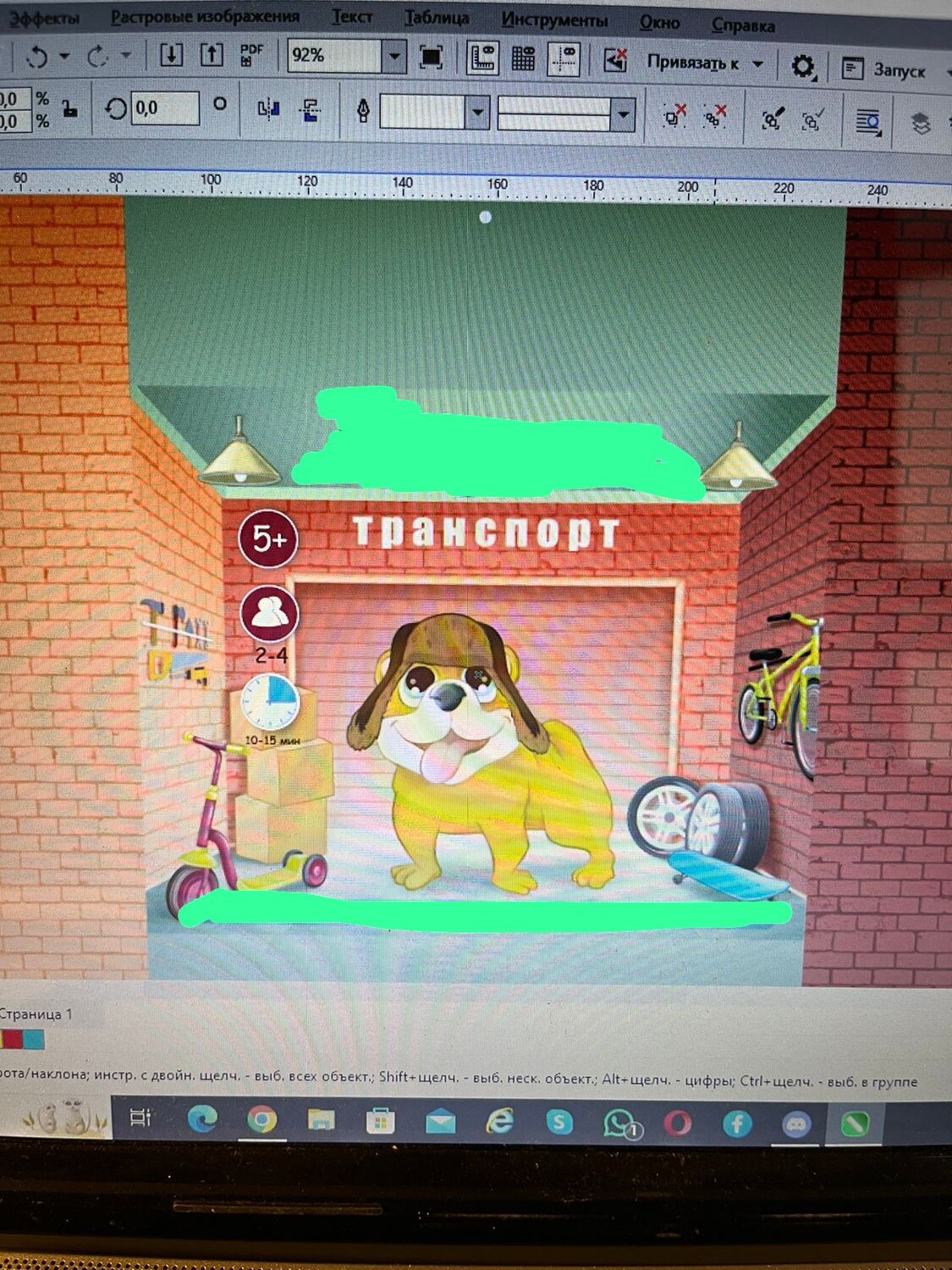Click the layers stack icon
This screenshot has height=1270, width=952.
click(922, 124)
